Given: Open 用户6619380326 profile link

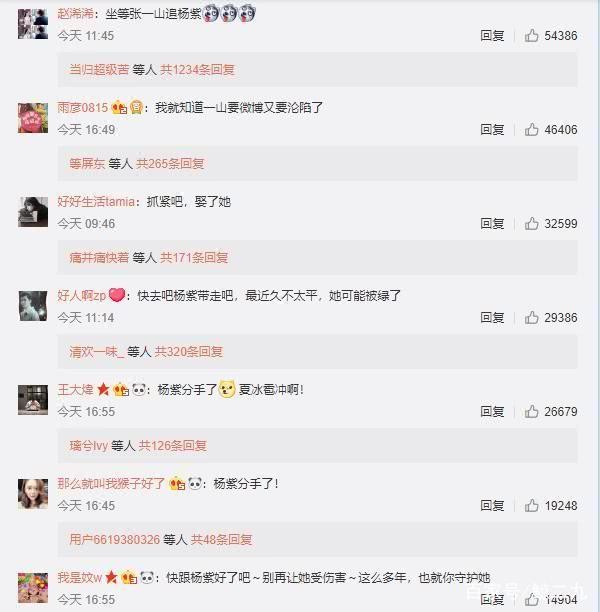Looking at the screenshot, I should pos(114,539).
